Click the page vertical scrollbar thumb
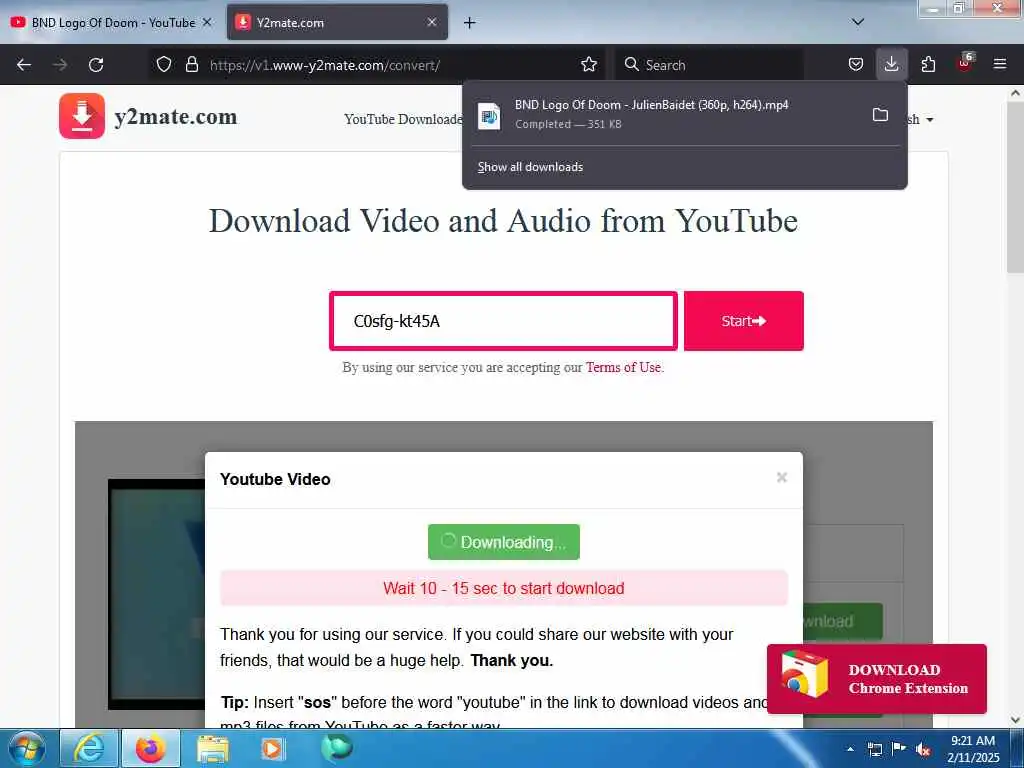The image size is (1024, 768). 1016,189
